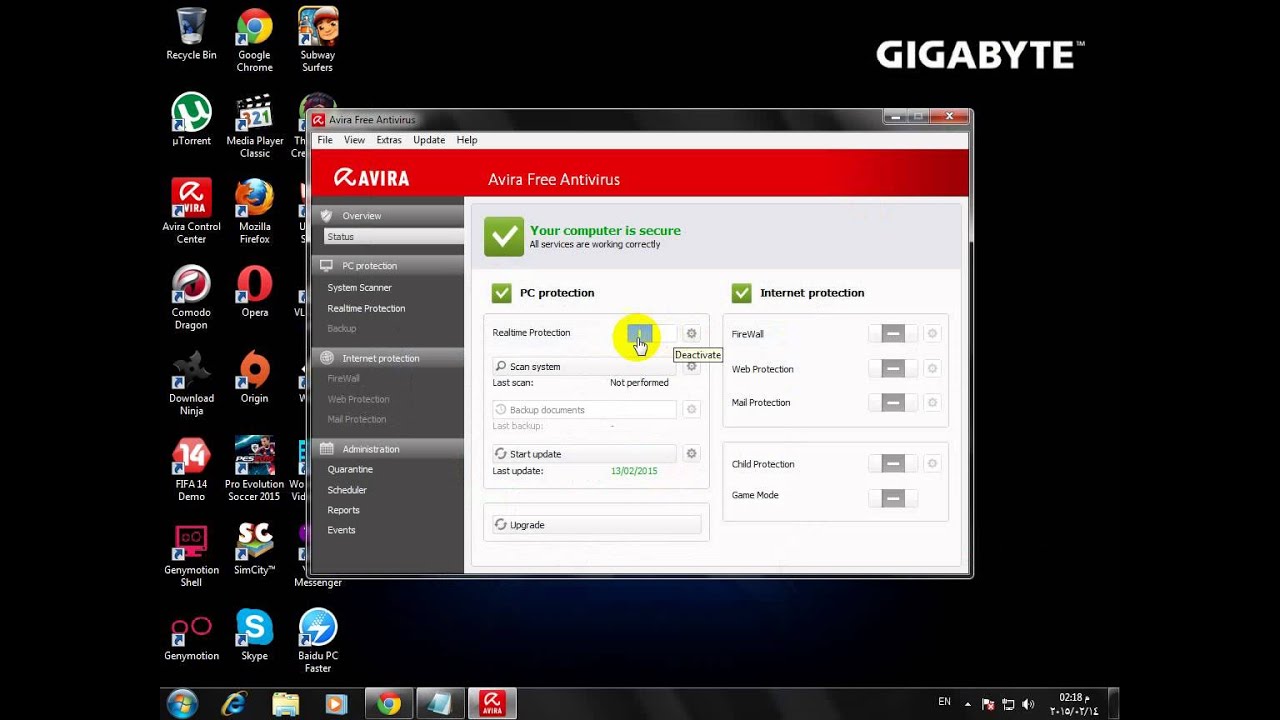Collapse the Overview sidebar section
1280x720 pixels.
click(x=388, y=216)
